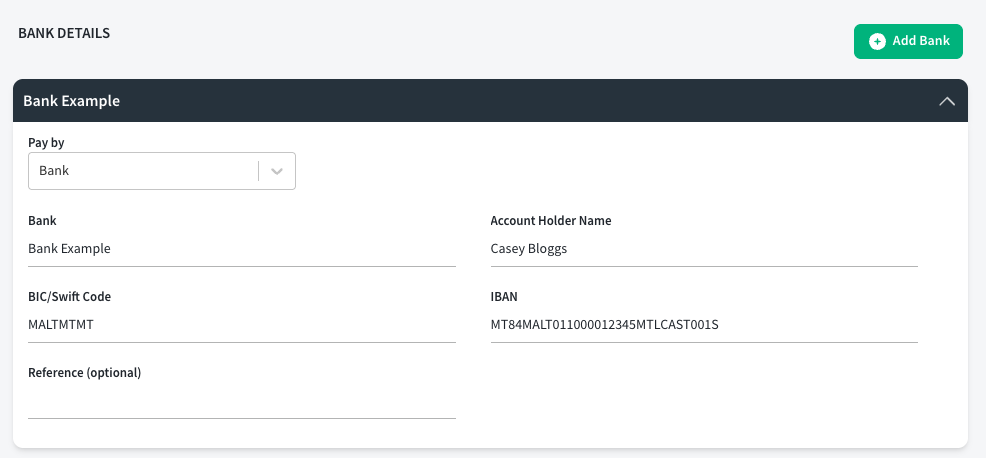Edit the IBAN field
Image resolution: width=986 pixels, height=458 pixels.
coord(704,325)
